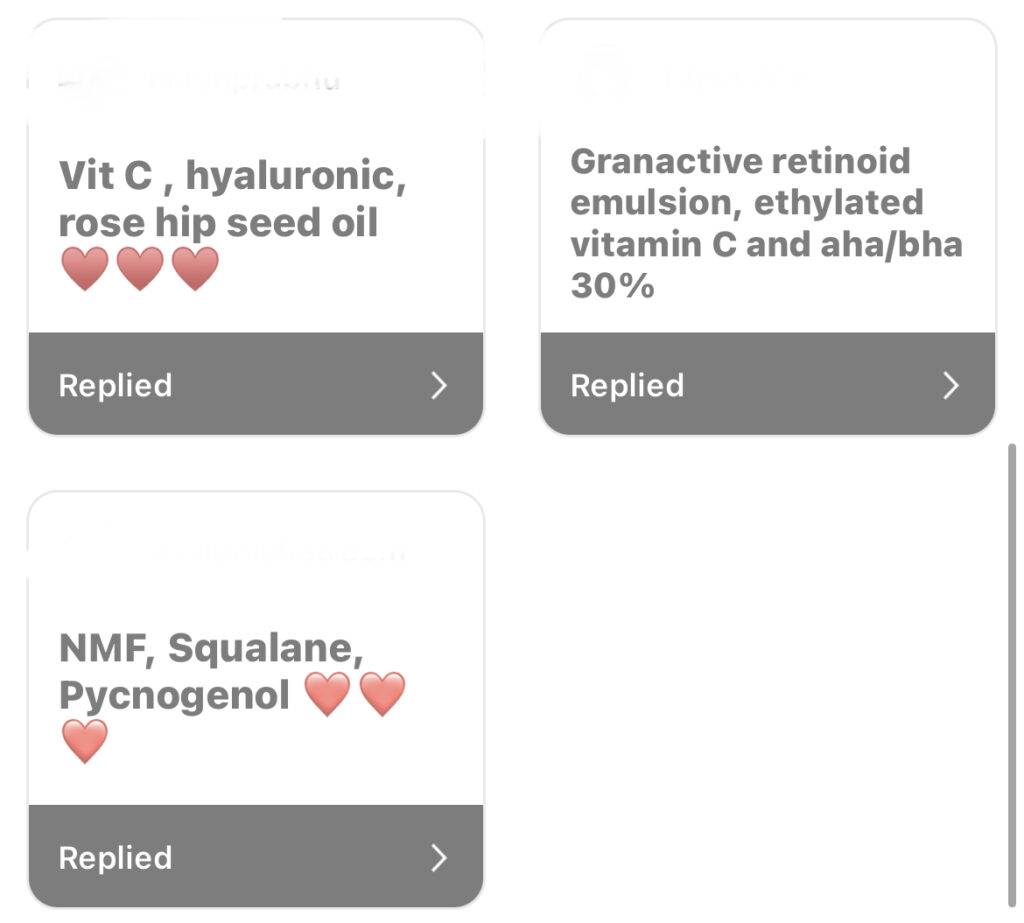
Task: Click lone heart emoji below Pycnogenol line
Action: pos(85,741)
